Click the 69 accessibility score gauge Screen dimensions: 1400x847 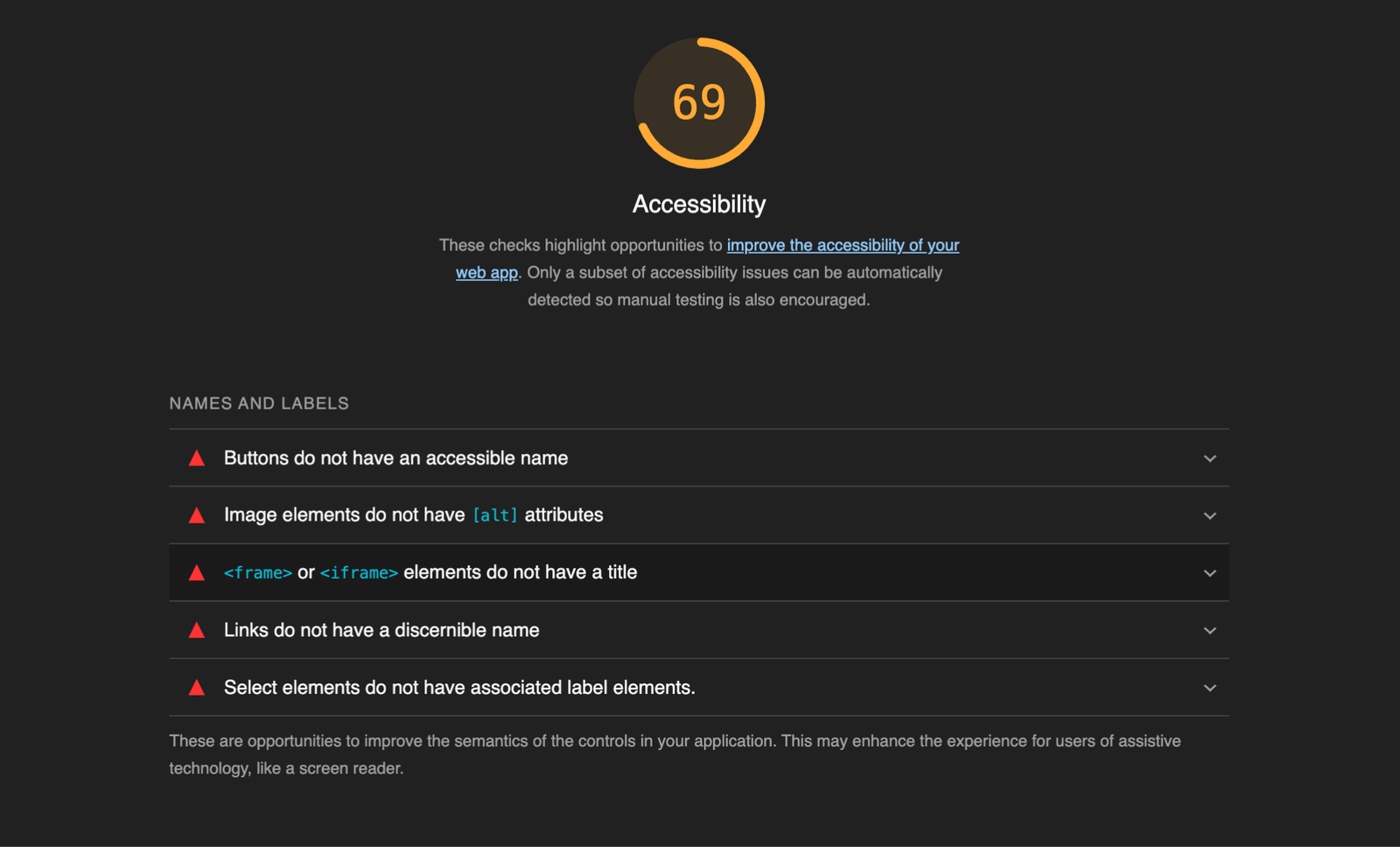click(x=699, y=102)
